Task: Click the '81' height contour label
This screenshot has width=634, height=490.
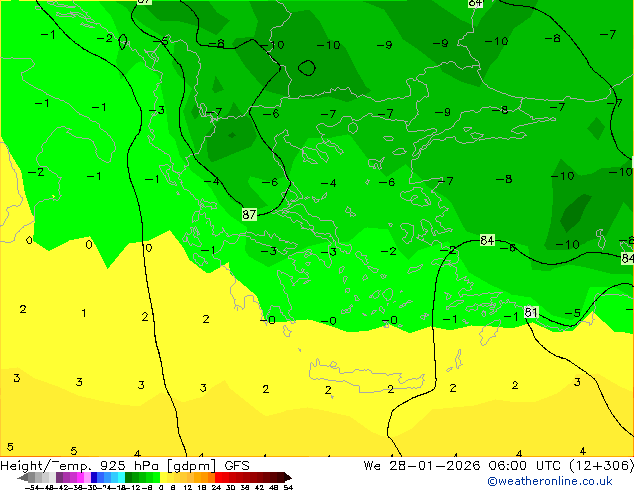Action: tap(531, 312)
